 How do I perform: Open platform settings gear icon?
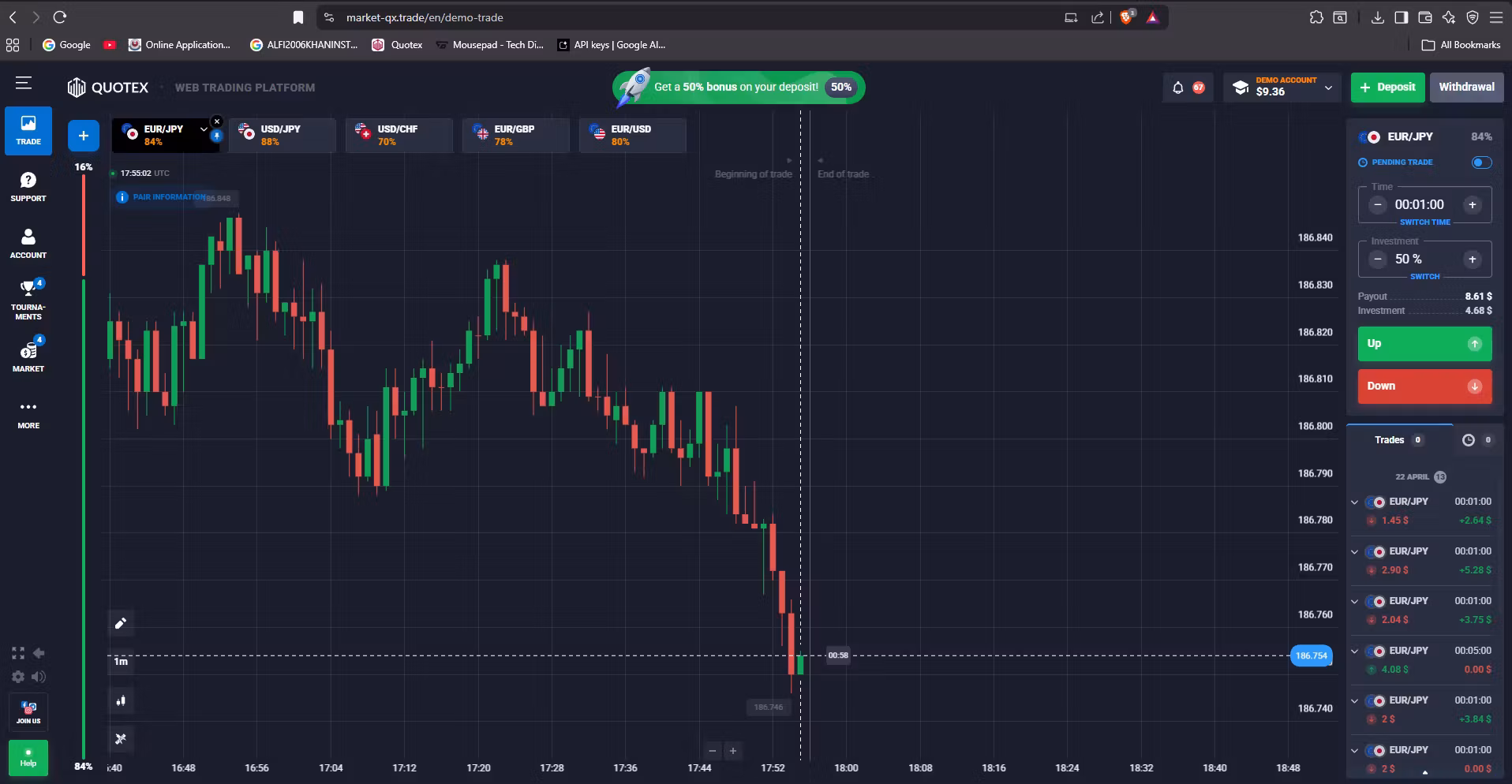tap(18, 677)
